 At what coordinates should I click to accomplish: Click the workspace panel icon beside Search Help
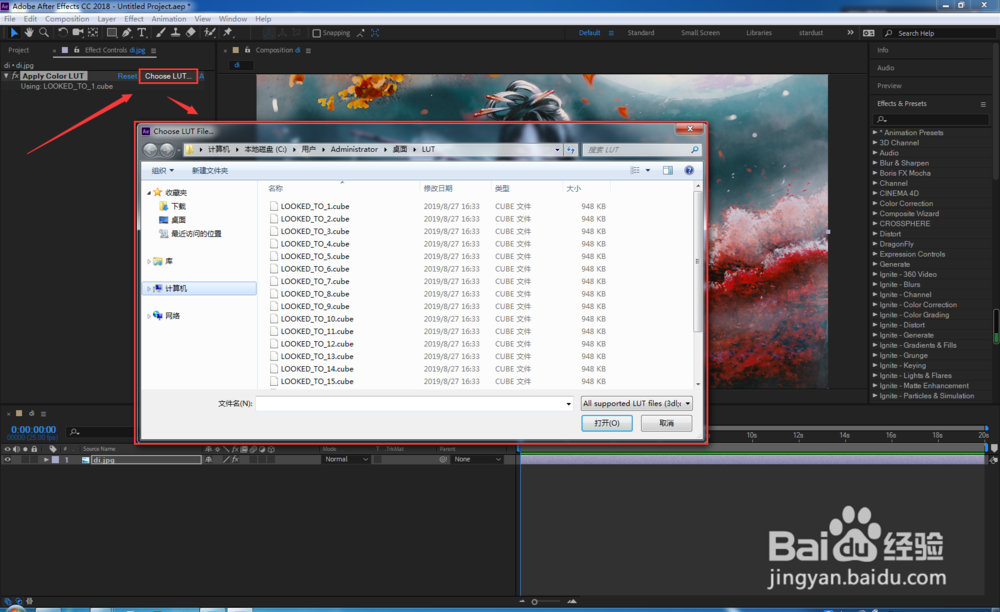(x=869, y=33)
